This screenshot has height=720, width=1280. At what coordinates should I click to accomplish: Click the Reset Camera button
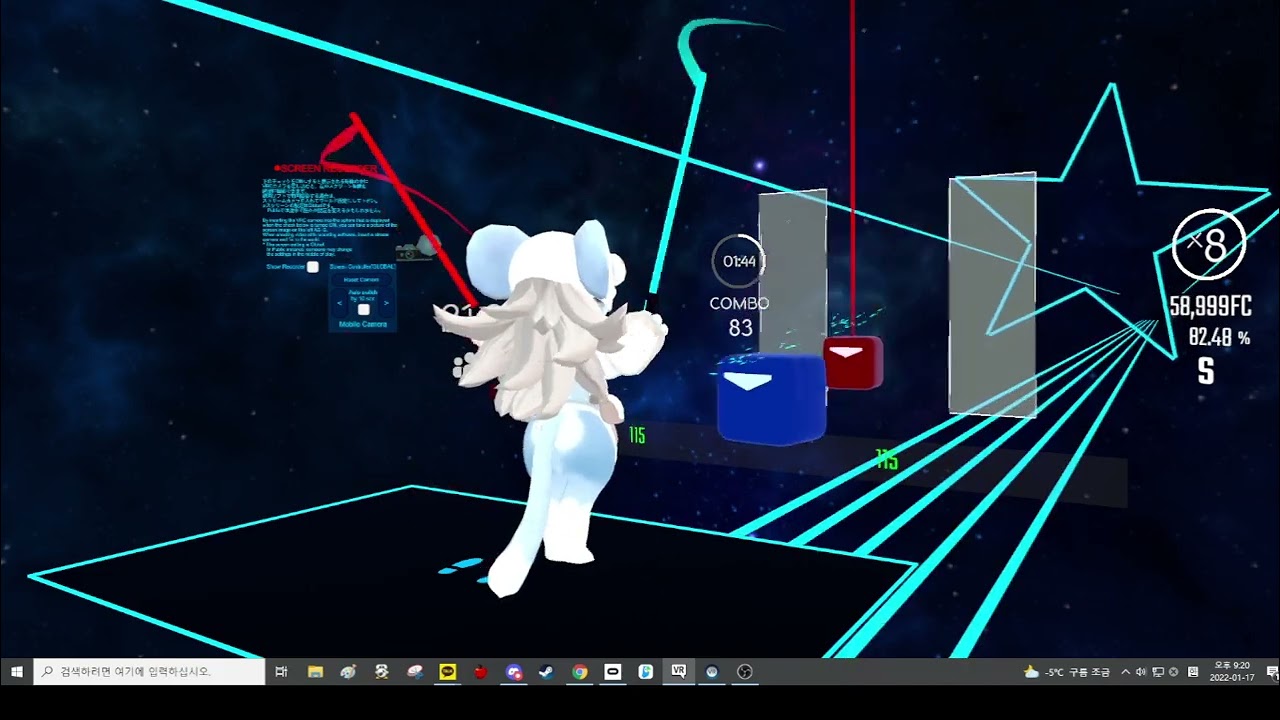point(362,280)
